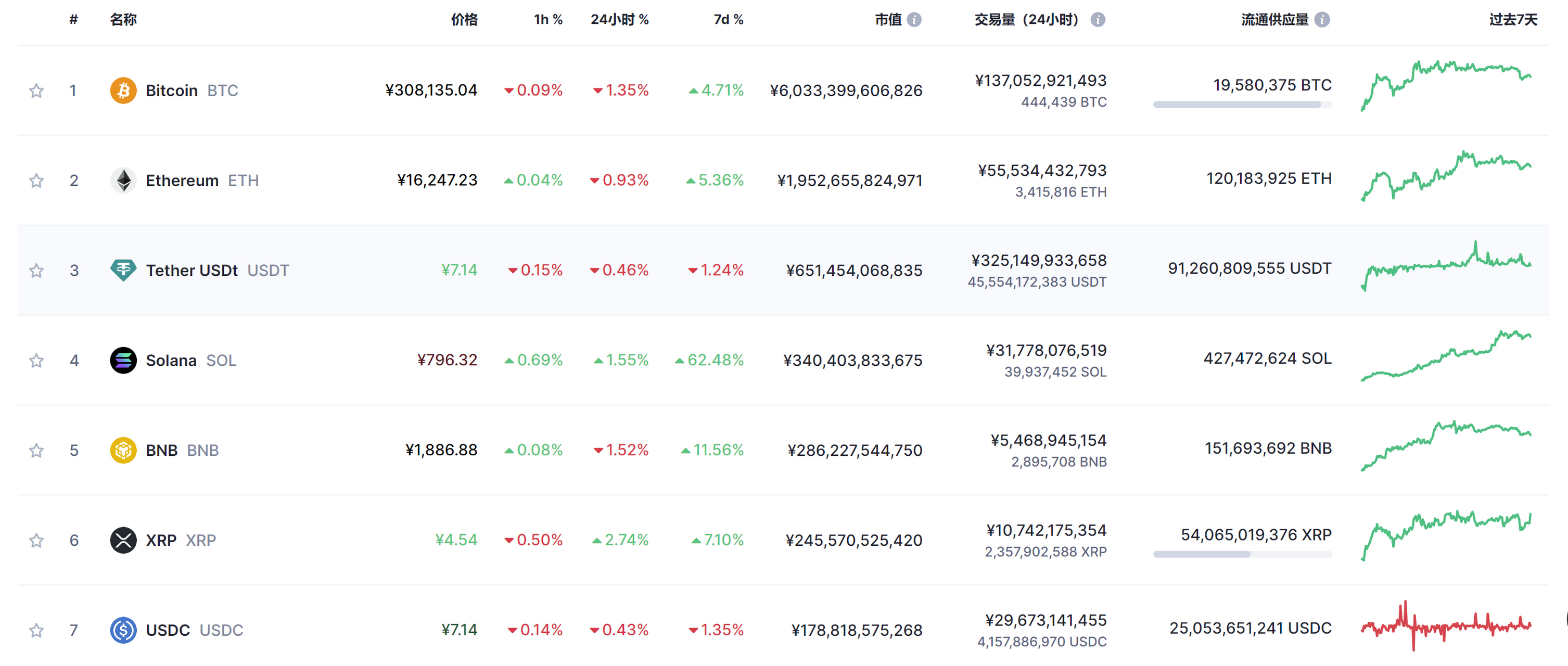Star Ethereum to add to watchlist
This screenshot has width=1568, height=666.
click(x=36, y=181)
